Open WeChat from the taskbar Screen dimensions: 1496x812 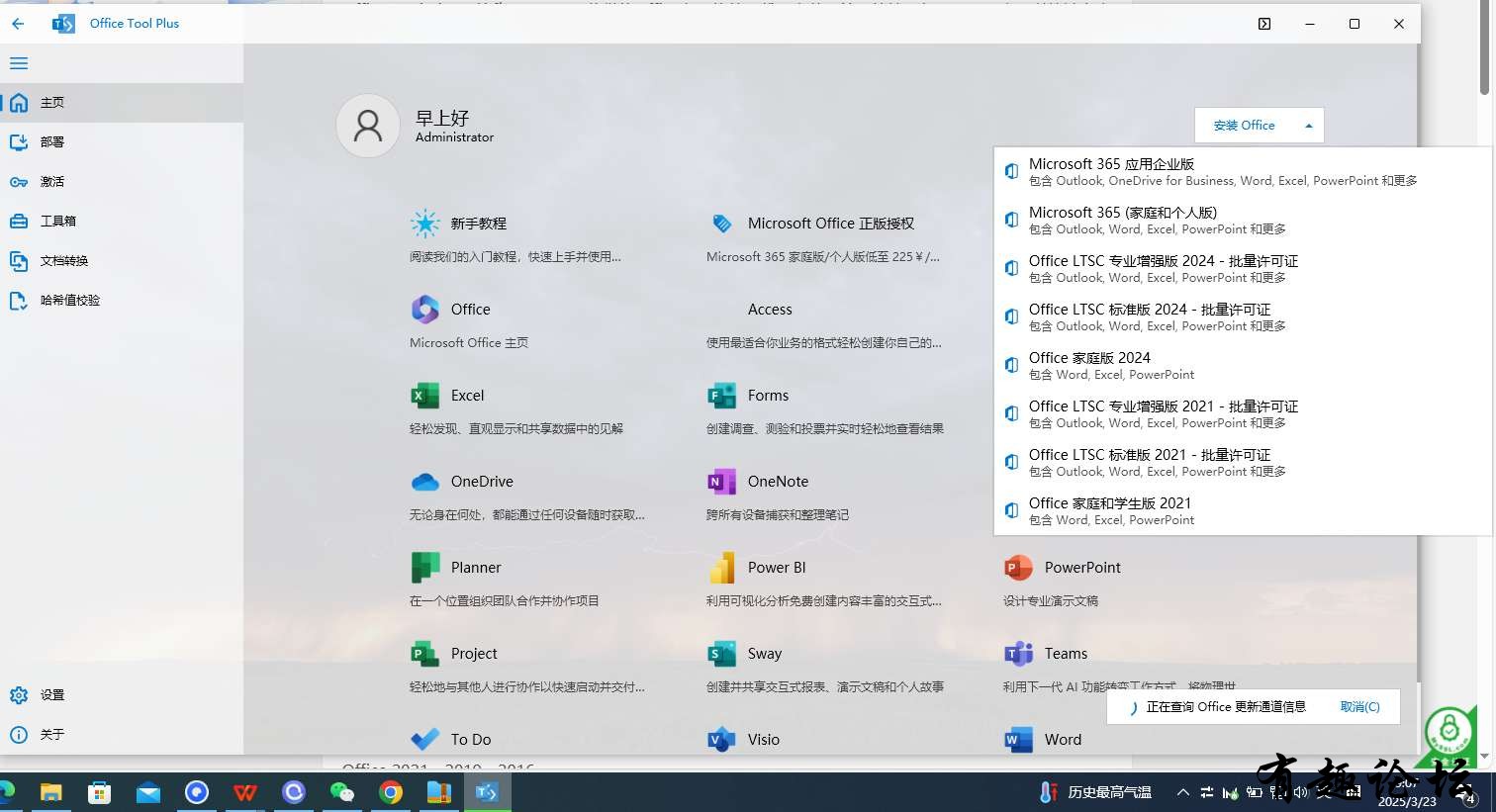[x=342, y=792]
